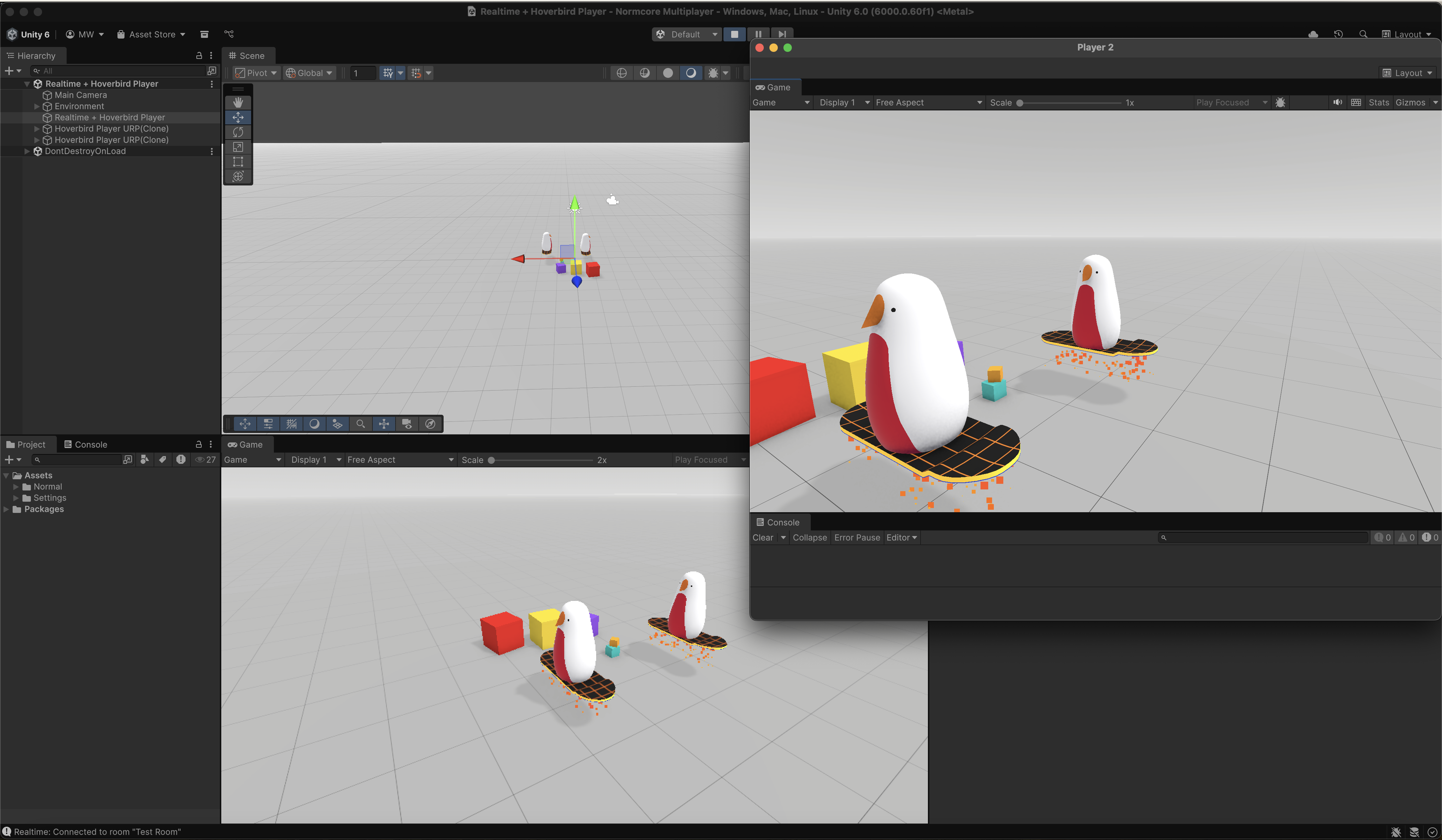
Task: Switch to the Console tab beside Project
Action: (85, 444)
